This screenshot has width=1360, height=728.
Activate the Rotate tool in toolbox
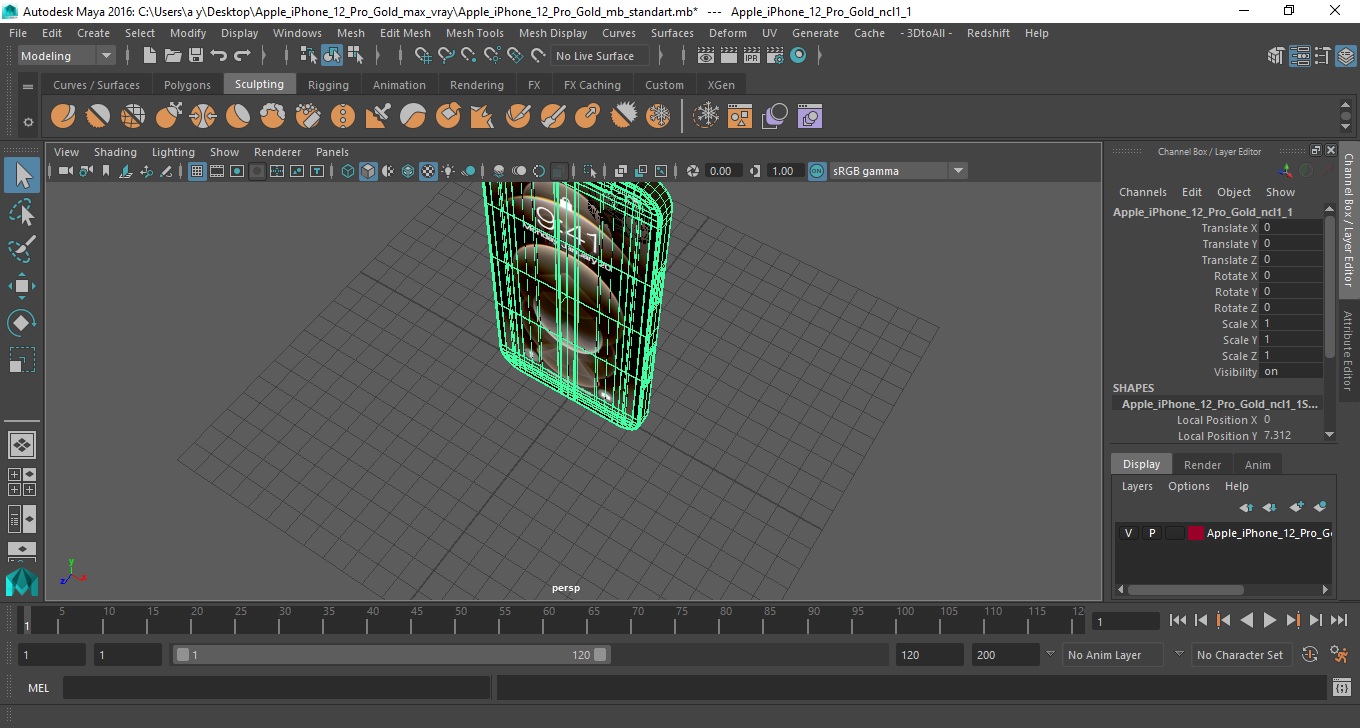pos(22,323)
